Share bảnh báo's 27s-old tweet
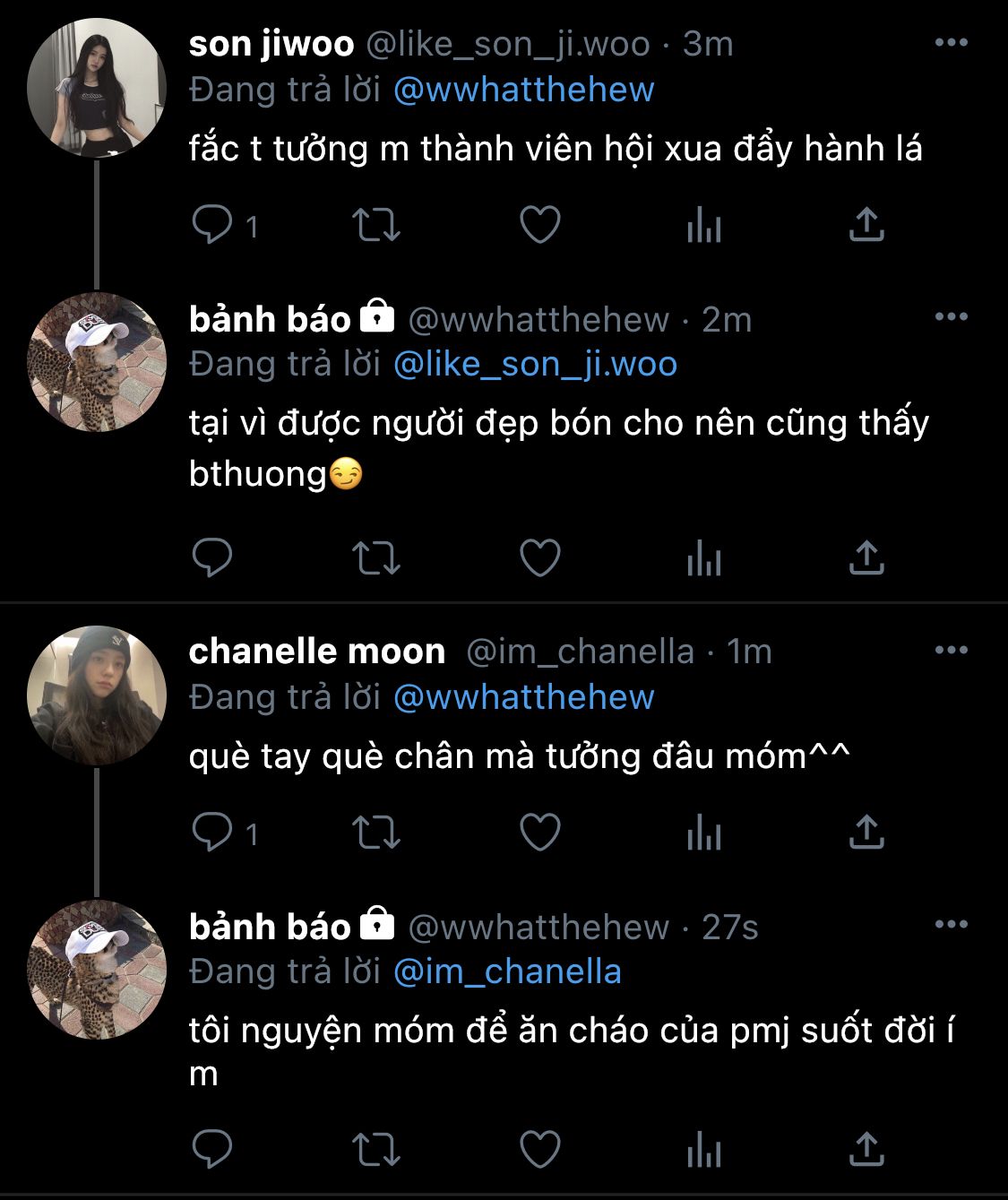Viewport: 1008px width, 1200px height. (866, 1149)
